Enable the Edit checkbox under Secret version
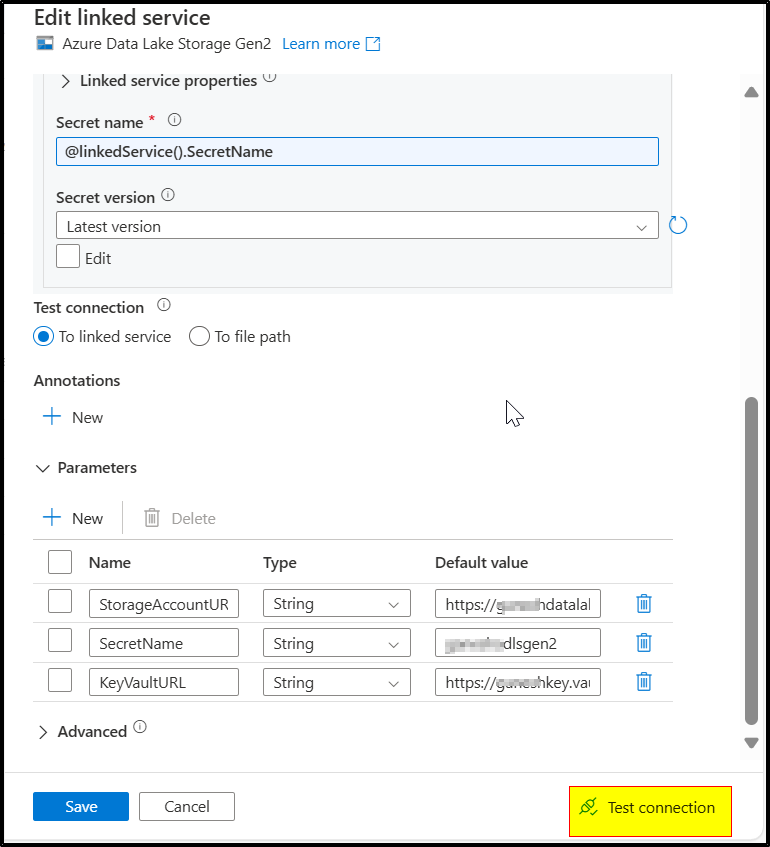Image resolution: width=770 pixels, height=847 pixels. tap(67, 256)
